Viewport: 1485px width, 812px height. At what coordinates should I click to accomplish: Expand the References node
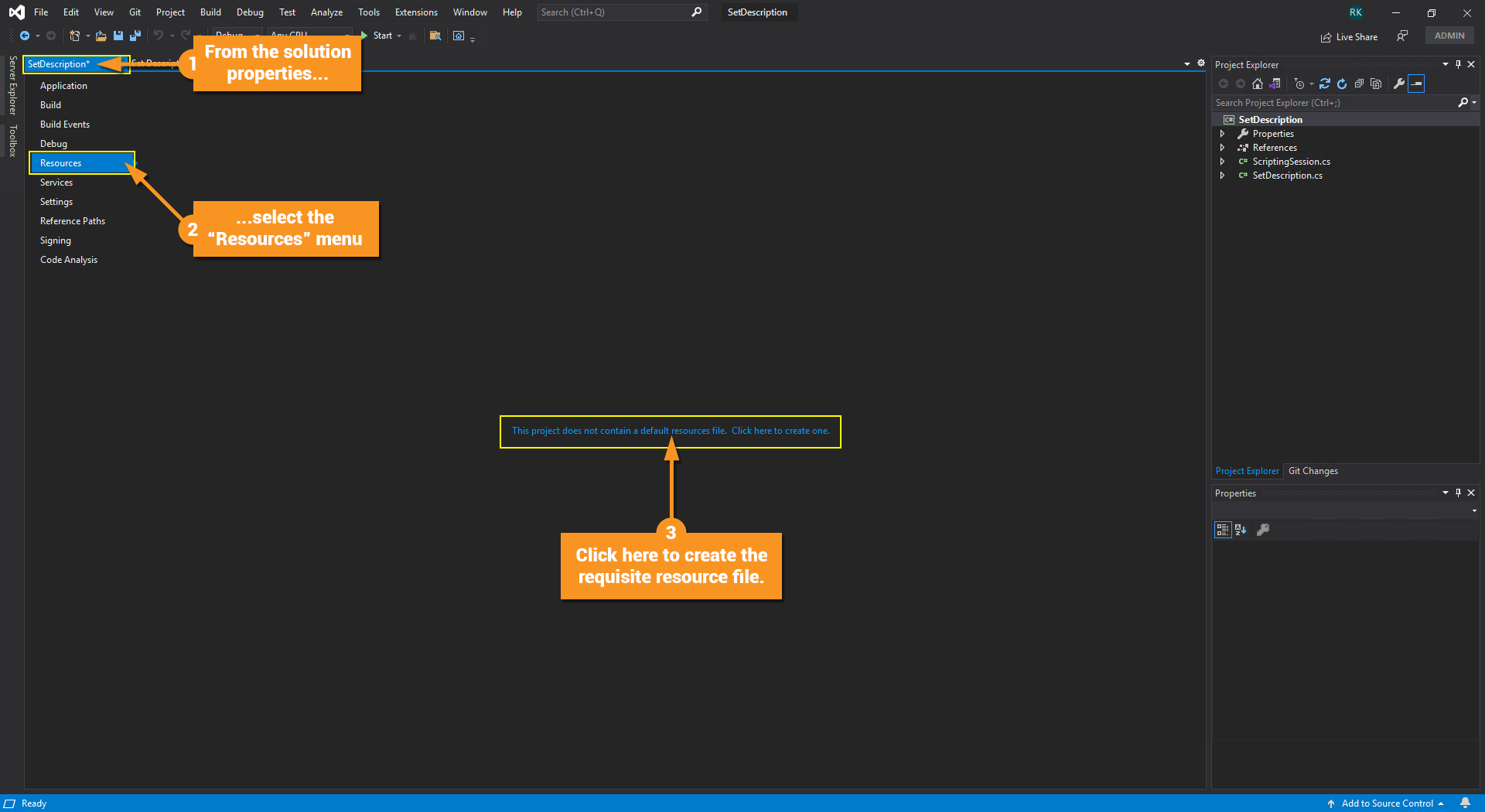tap(1222, 148)
